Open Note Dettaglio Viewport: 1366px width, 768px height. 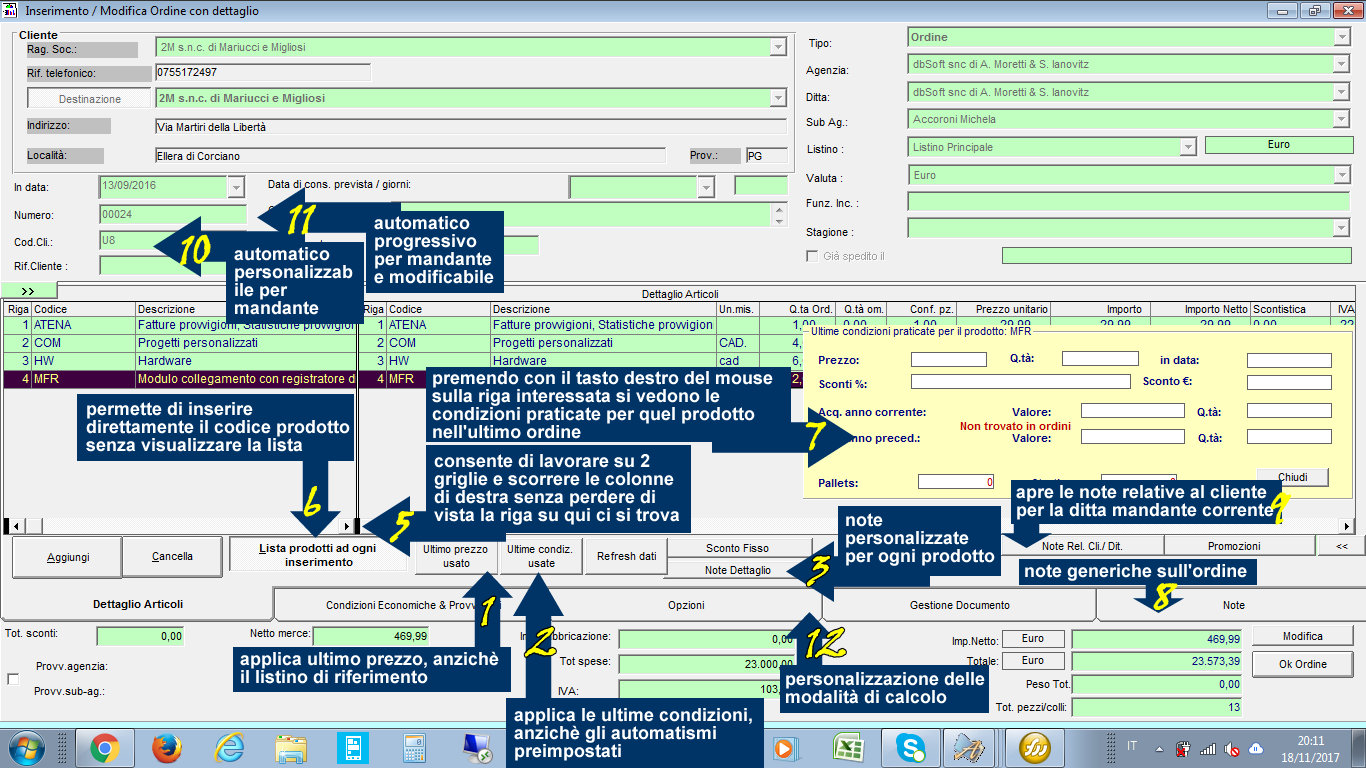click(737, 570)
